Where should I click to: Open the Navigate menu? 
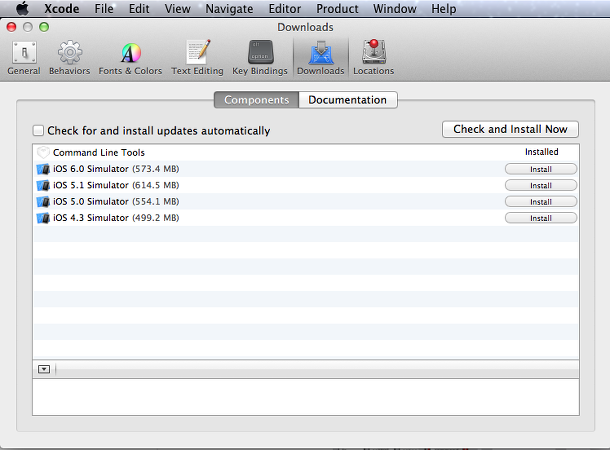(x=229, y=9)
